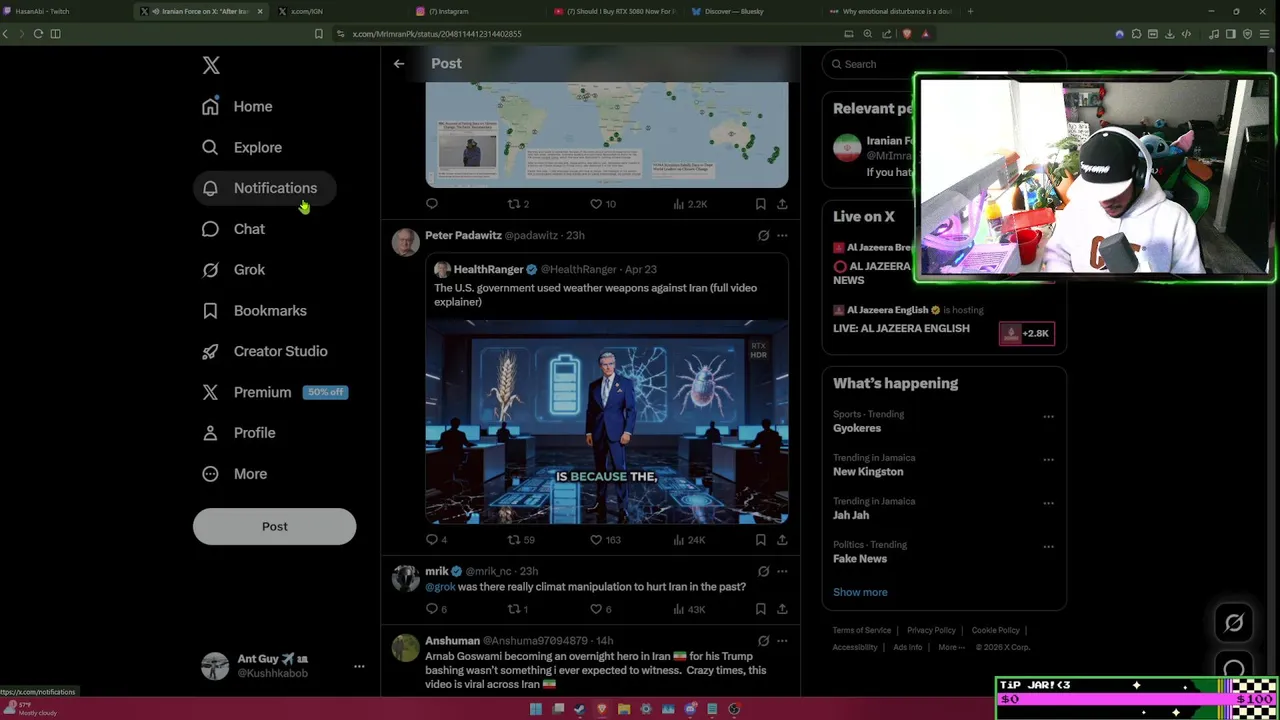The image size is (1280, 720).
Task: Open the world map image thumbnail
Action: [x=607, y=134]
